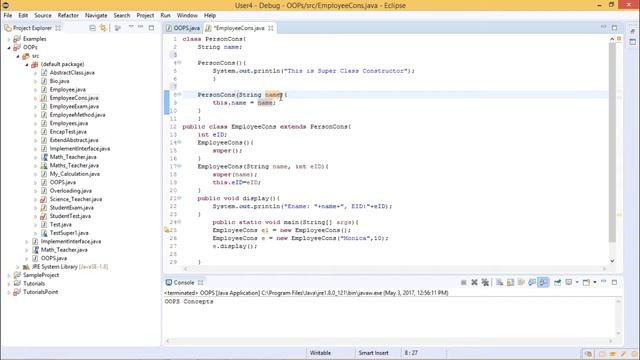Toggle Word Wrap in Console toolbar
This screenshot has height=360, width=640.
pyautogui.click(x=521, y=282)
